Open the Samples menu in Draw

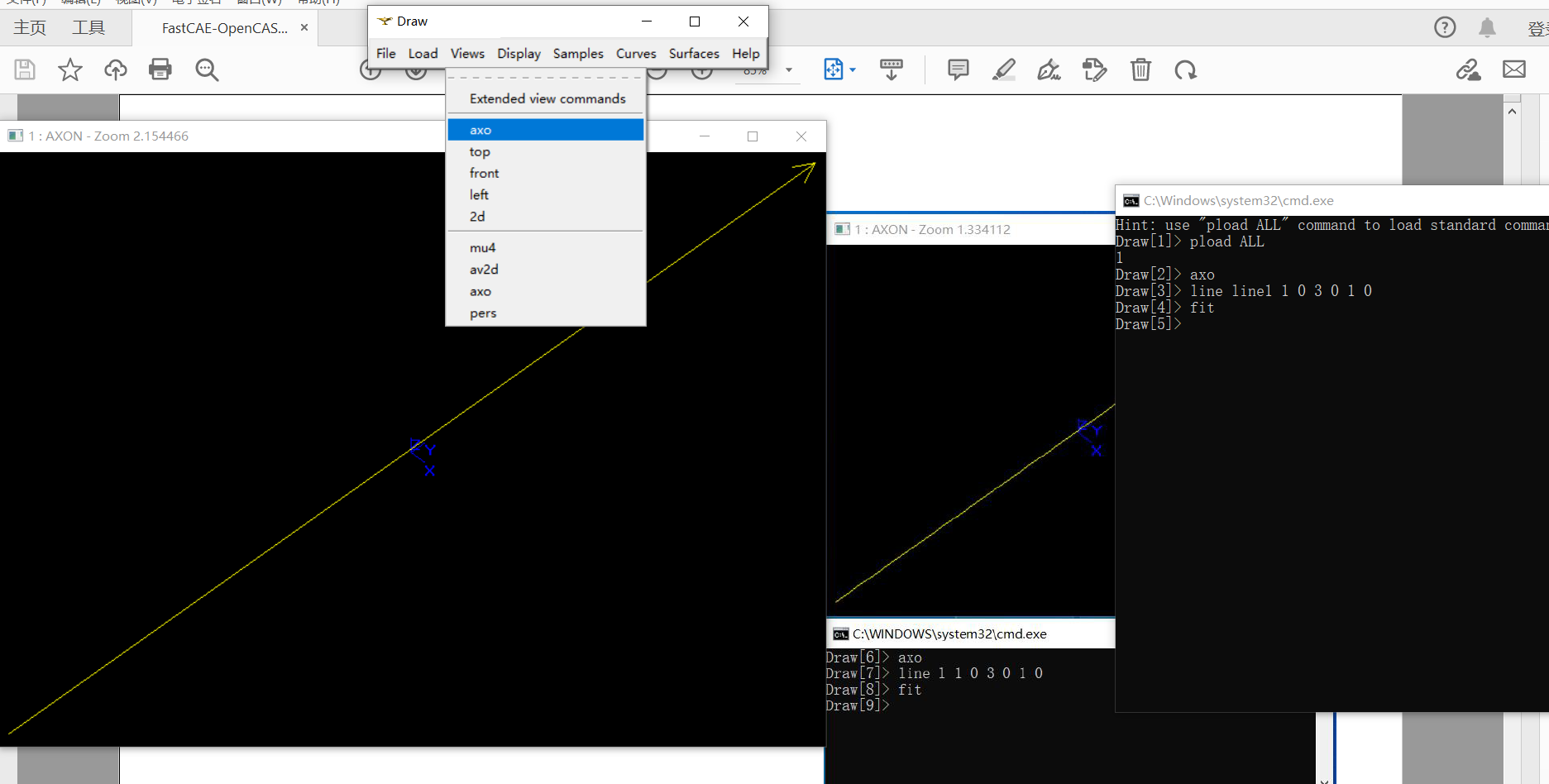(578, 53)
